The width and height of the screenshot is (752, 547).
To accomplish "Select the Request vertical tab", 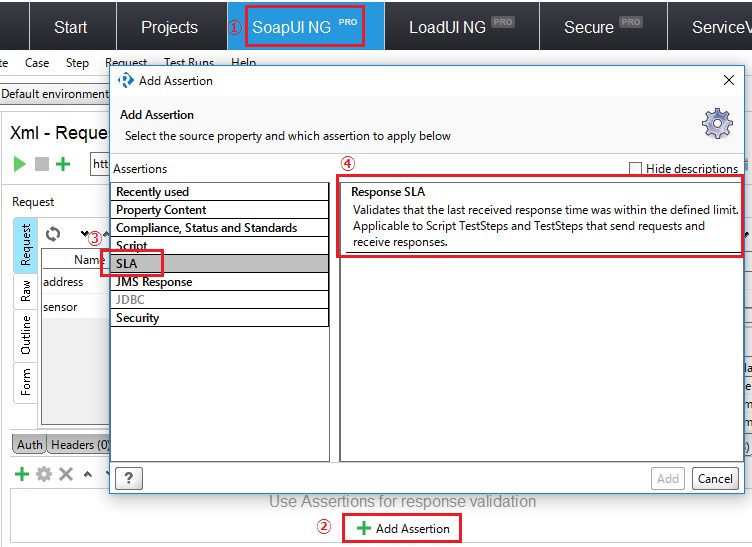I will (x=25, y=244).
